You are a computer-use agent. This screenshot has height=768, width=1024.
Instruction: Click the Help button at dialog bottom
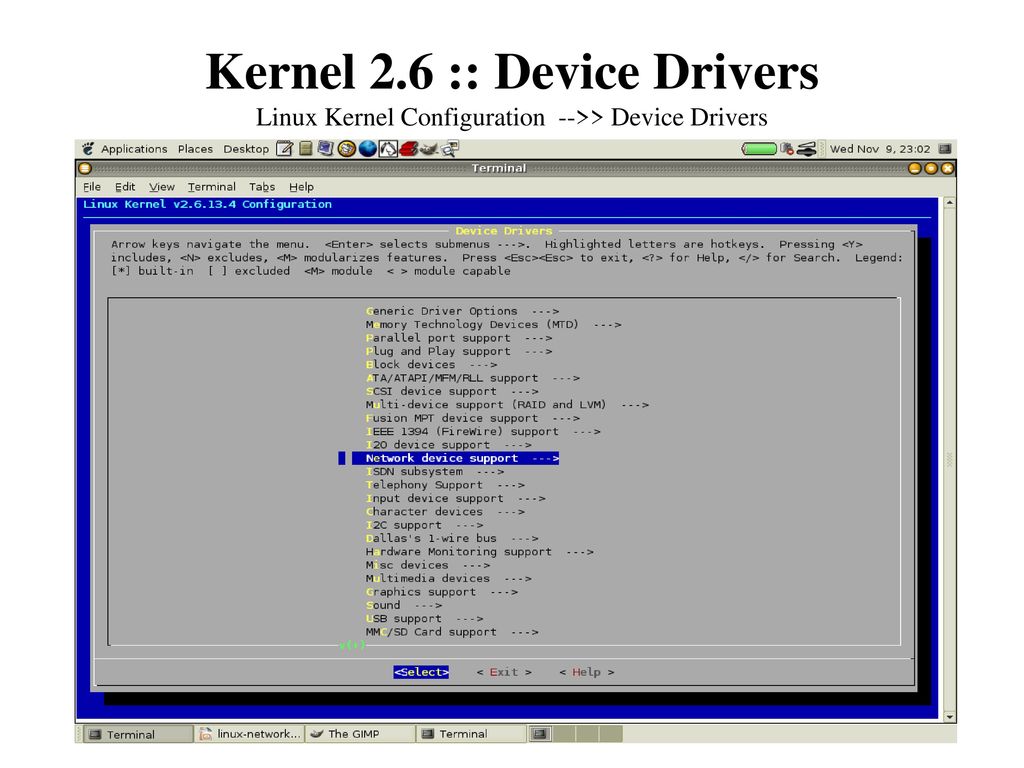[x=586, y=672]
